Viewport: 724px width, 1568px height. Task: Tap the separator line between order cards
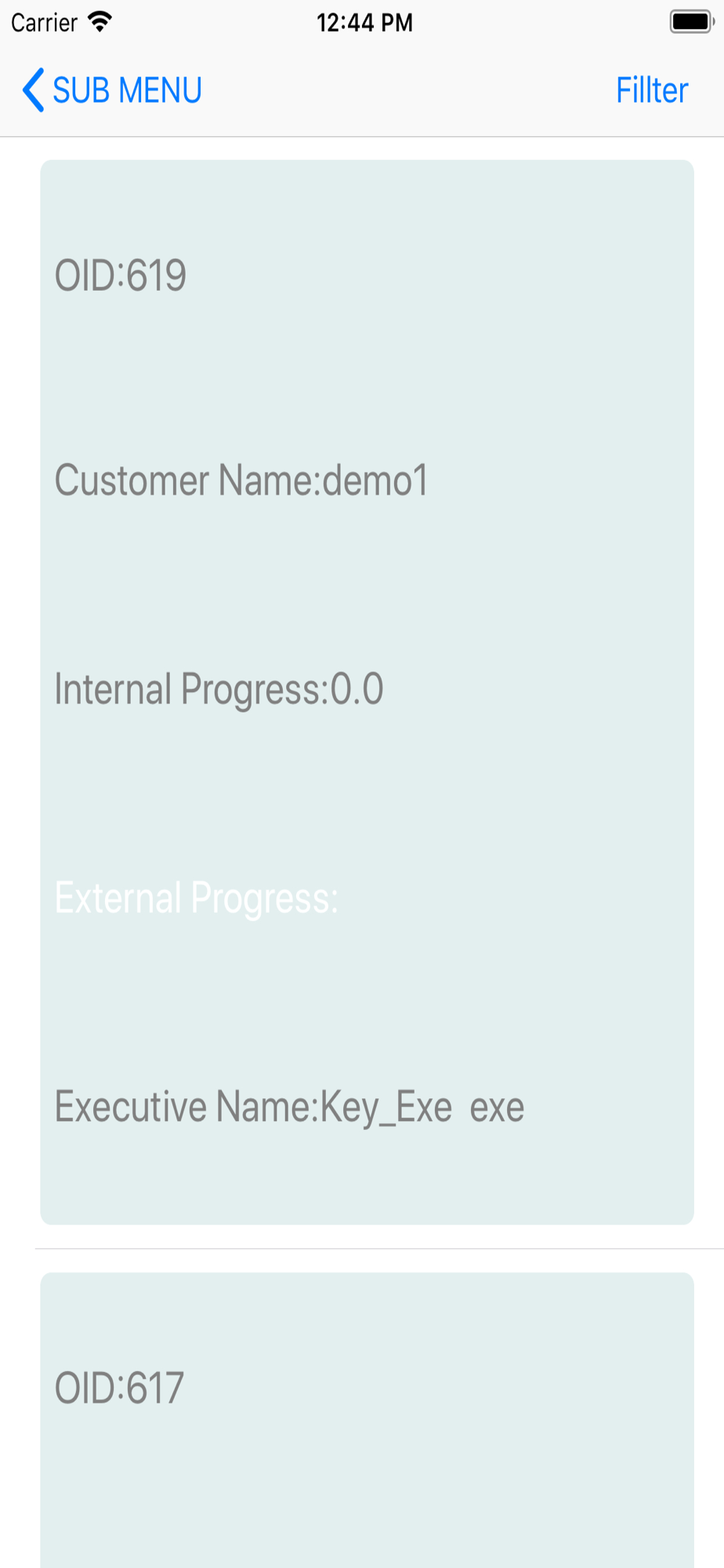379,1248
